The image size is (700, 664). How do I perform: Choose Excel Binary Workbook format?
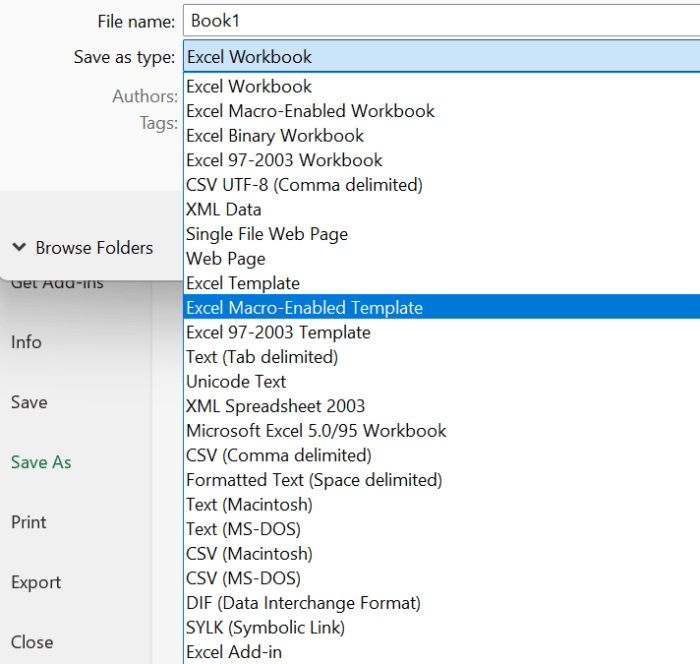pos(275,136)
